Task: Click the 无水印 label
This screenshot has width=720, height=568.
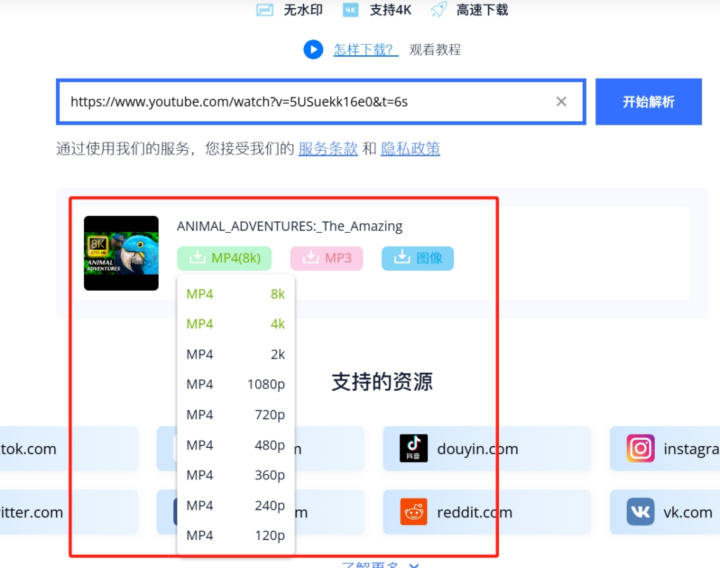Action: 303,10
